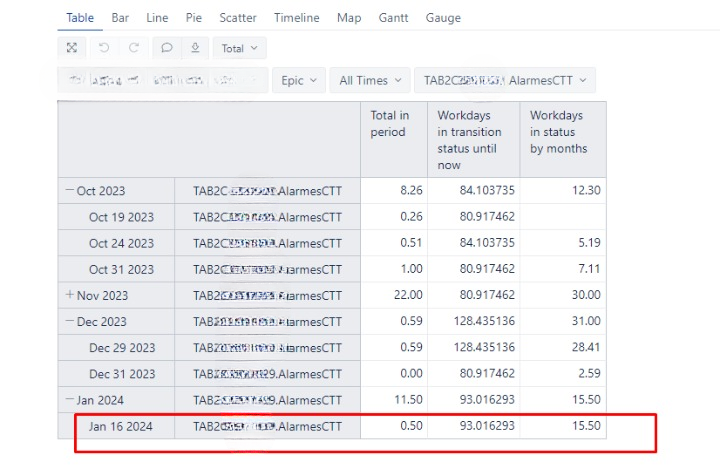The width and height of the screenshot is (720, 468).
Task: Switch to the Timeline tab
Action: point(297,18)
